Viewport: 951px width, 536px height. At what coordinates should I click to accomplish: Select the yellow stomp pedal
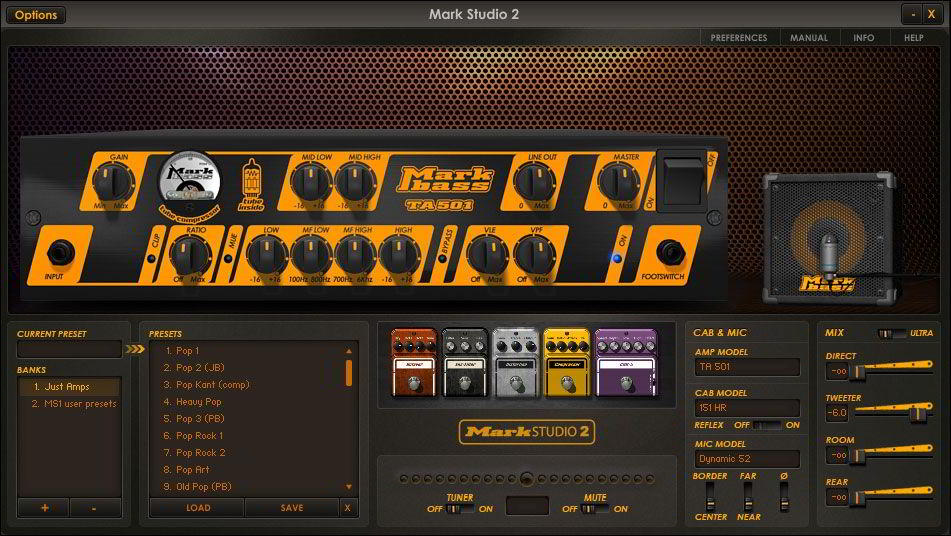click(567, 363)
